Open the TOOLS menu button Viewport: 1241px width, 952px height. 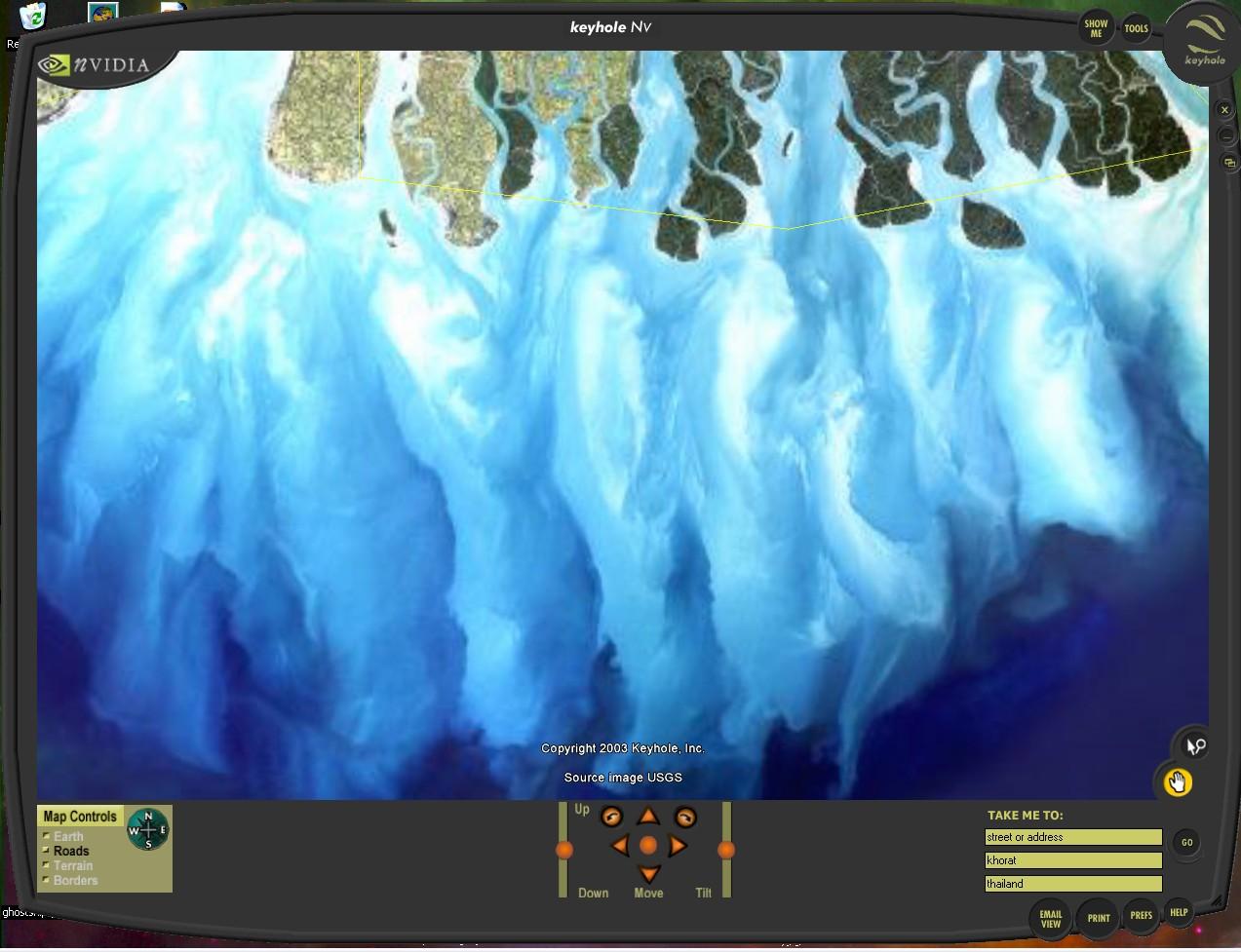click(1136, 28)
